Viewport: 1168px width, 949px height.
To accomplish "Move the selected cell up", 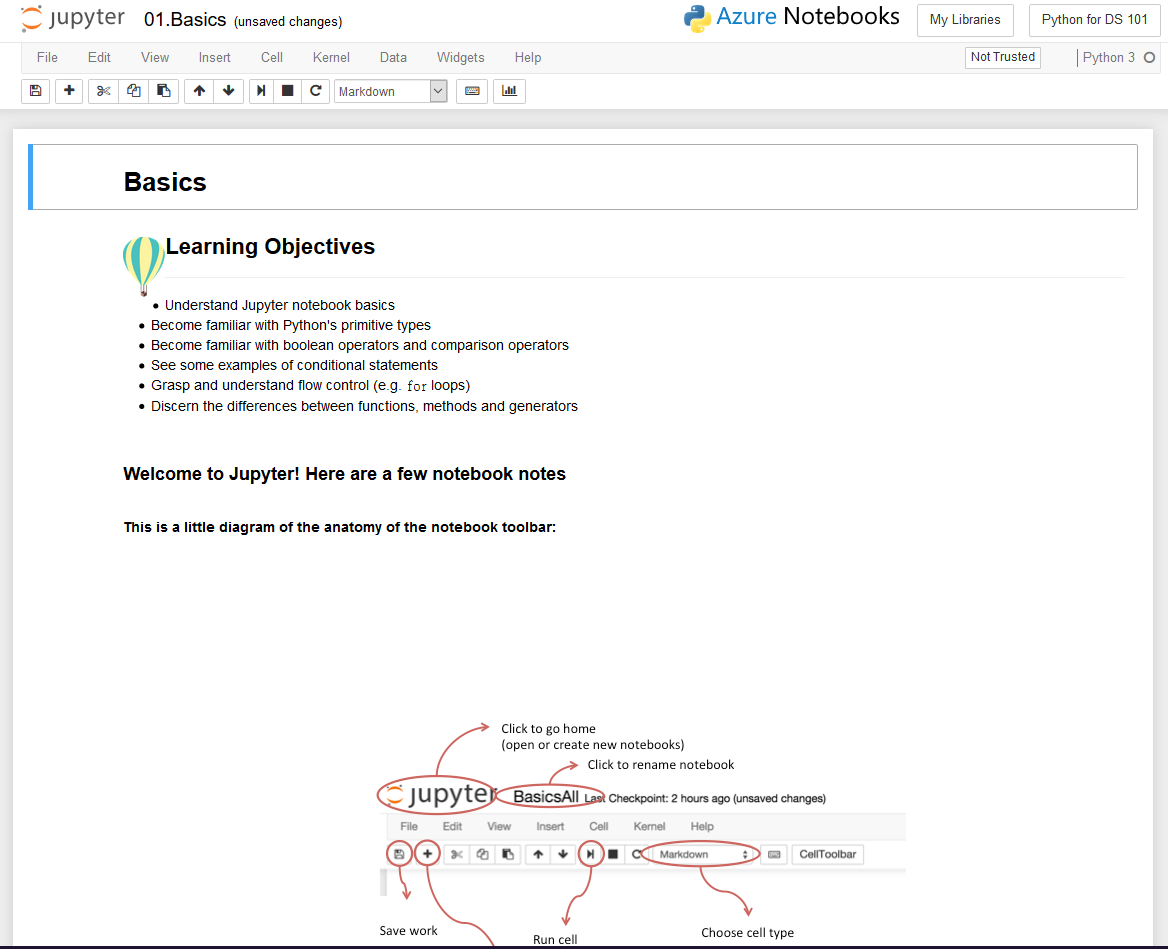I will pyautogui.click(x=198, y=91).
